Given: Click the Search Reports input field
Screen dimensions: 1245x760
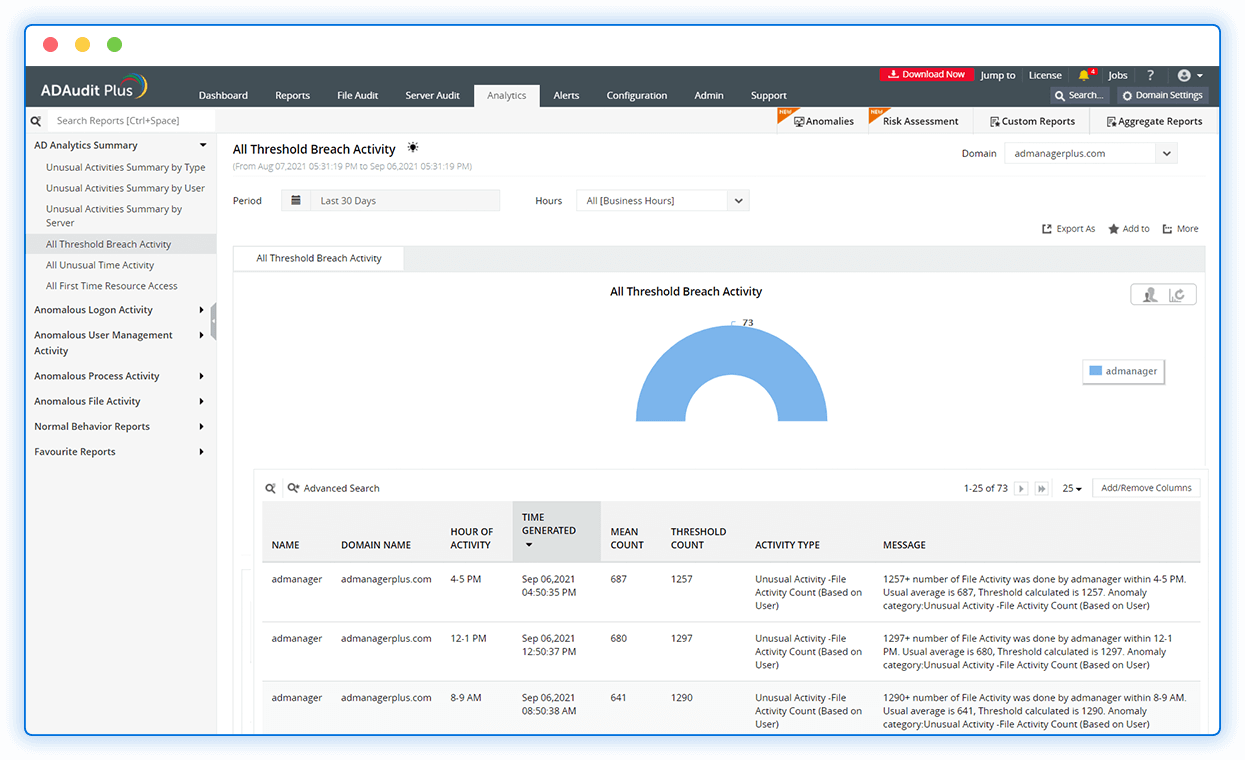Looking at the screenshot, I should tap(125, 121).
